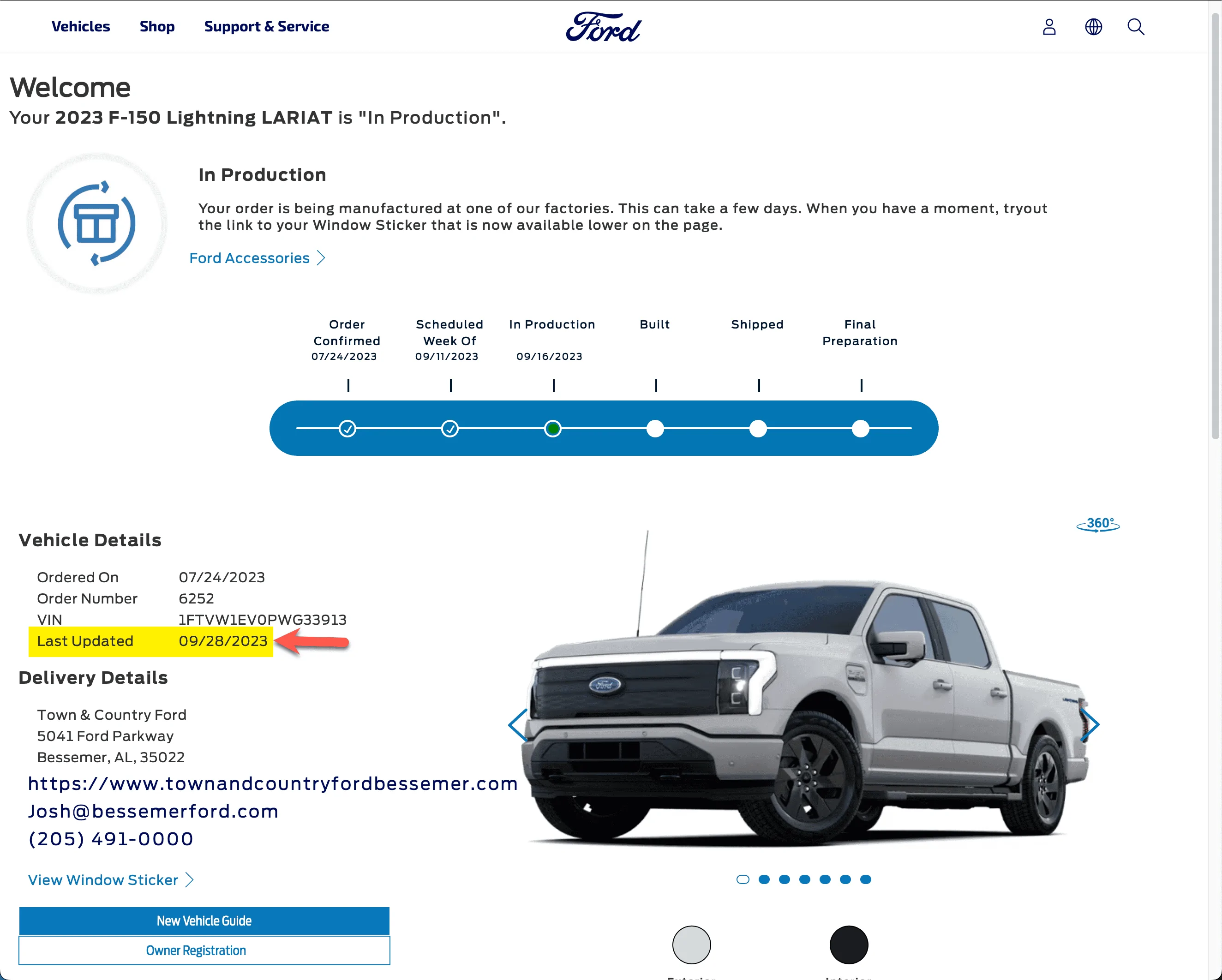Image resolution: width=1222 pixels, height=980 pixels.
Task: Click the Owner Registration button
Action: 204,950
